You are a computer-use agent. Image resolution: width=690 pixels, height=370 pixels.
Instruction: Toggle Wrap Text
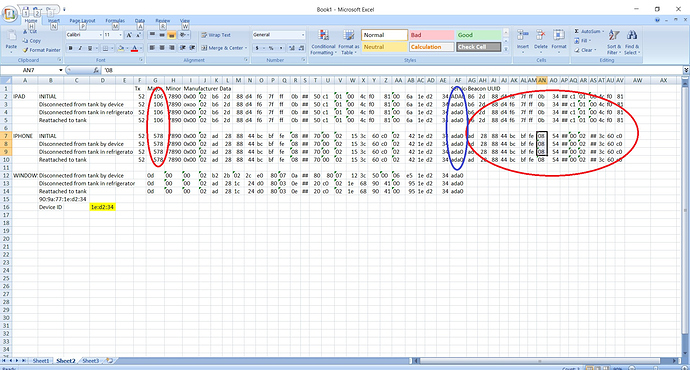coord(216,35)
